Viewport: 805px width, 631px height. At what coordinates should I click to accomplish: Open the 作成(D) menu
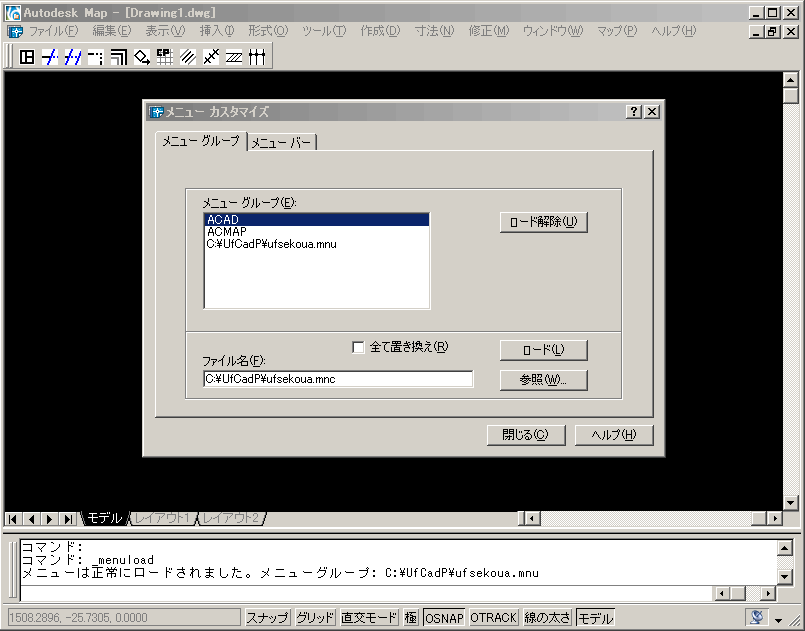tap(380, 31)
